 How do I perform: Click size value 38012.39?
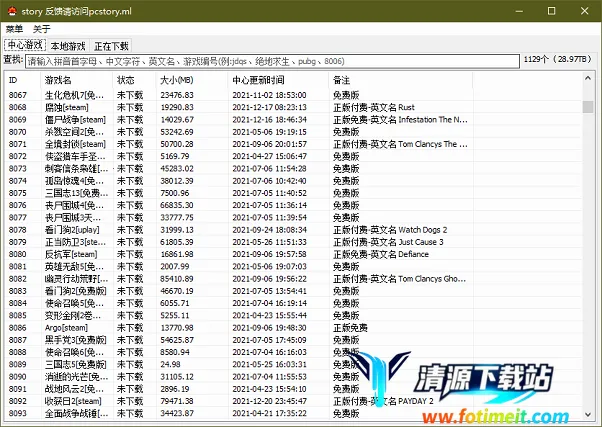tap(177, 181)
